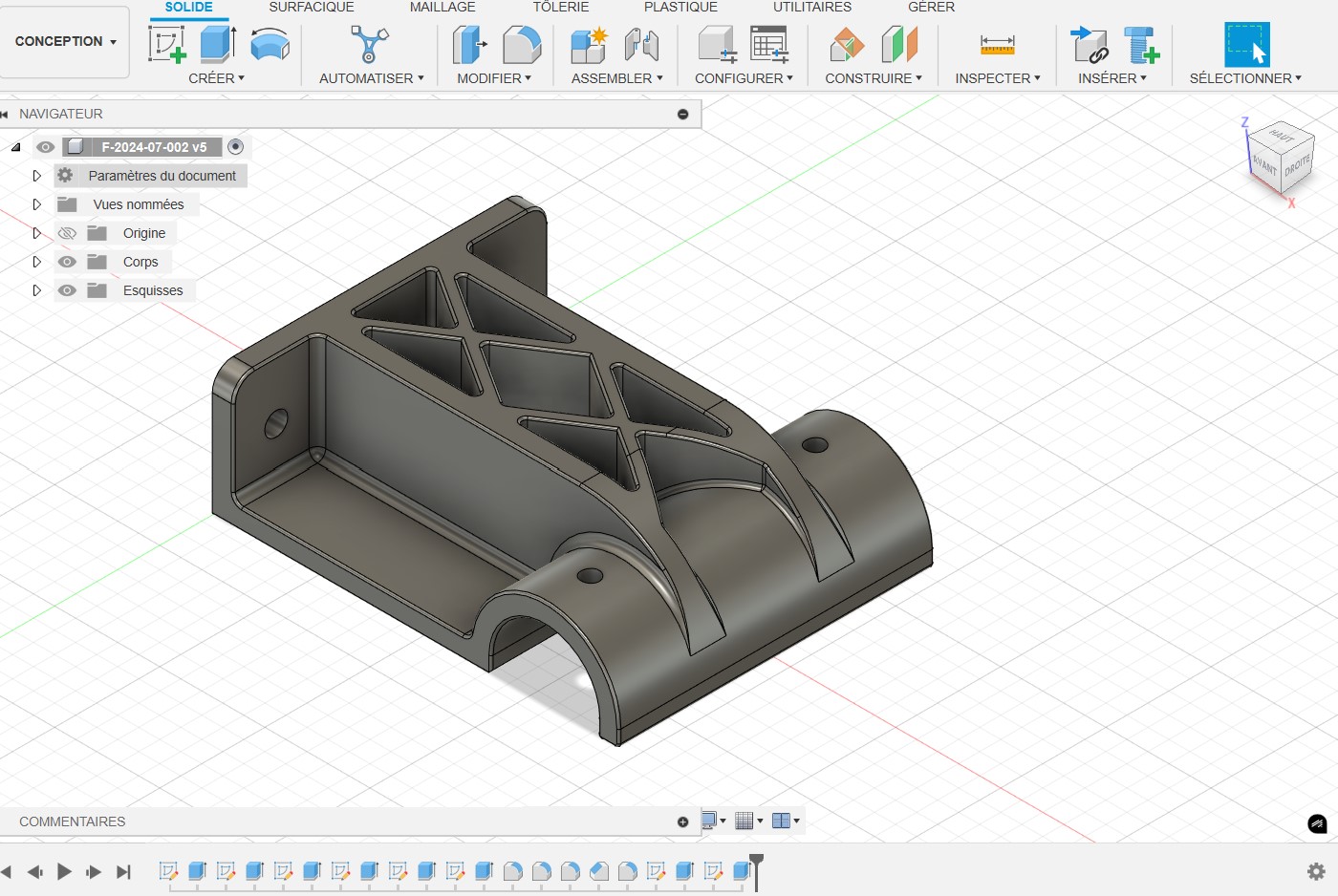Open the Insert Fastener bolt icon

coord(1141,44)
